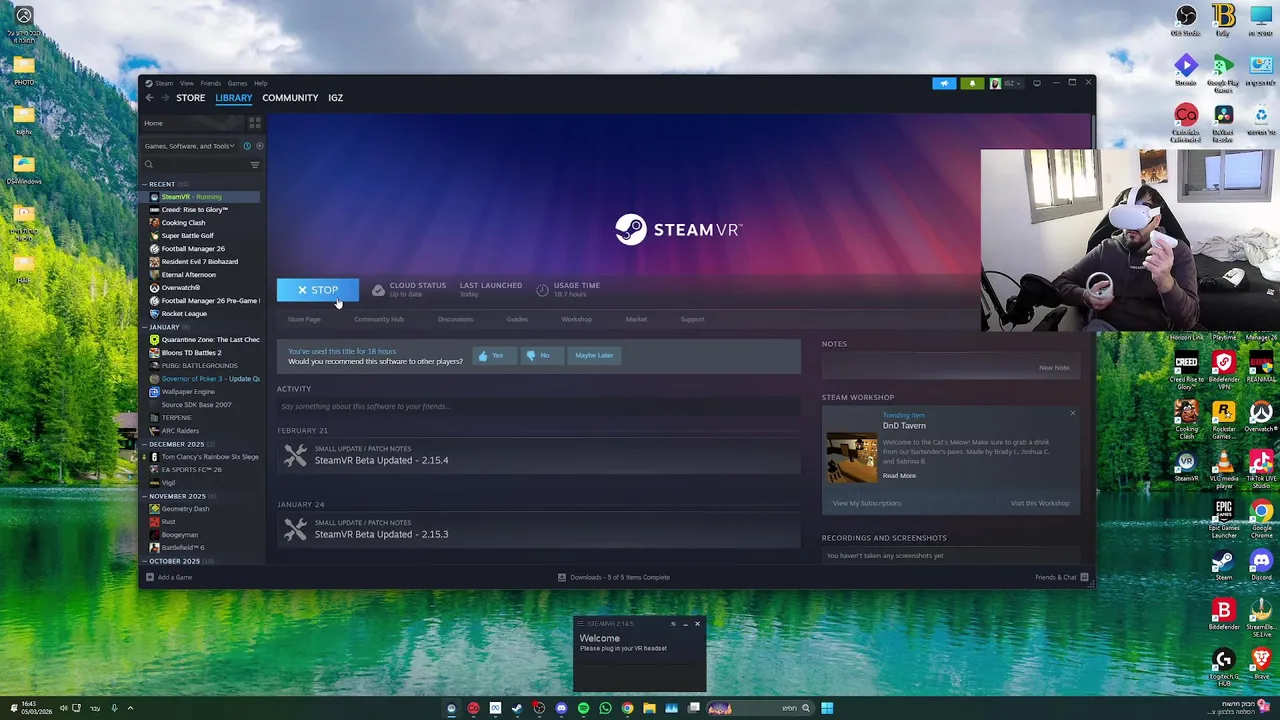Viewport: 1280px width, 720px height.
Task: Open the DnD Tavern workshop thumbnail
Action: (852, 457)
